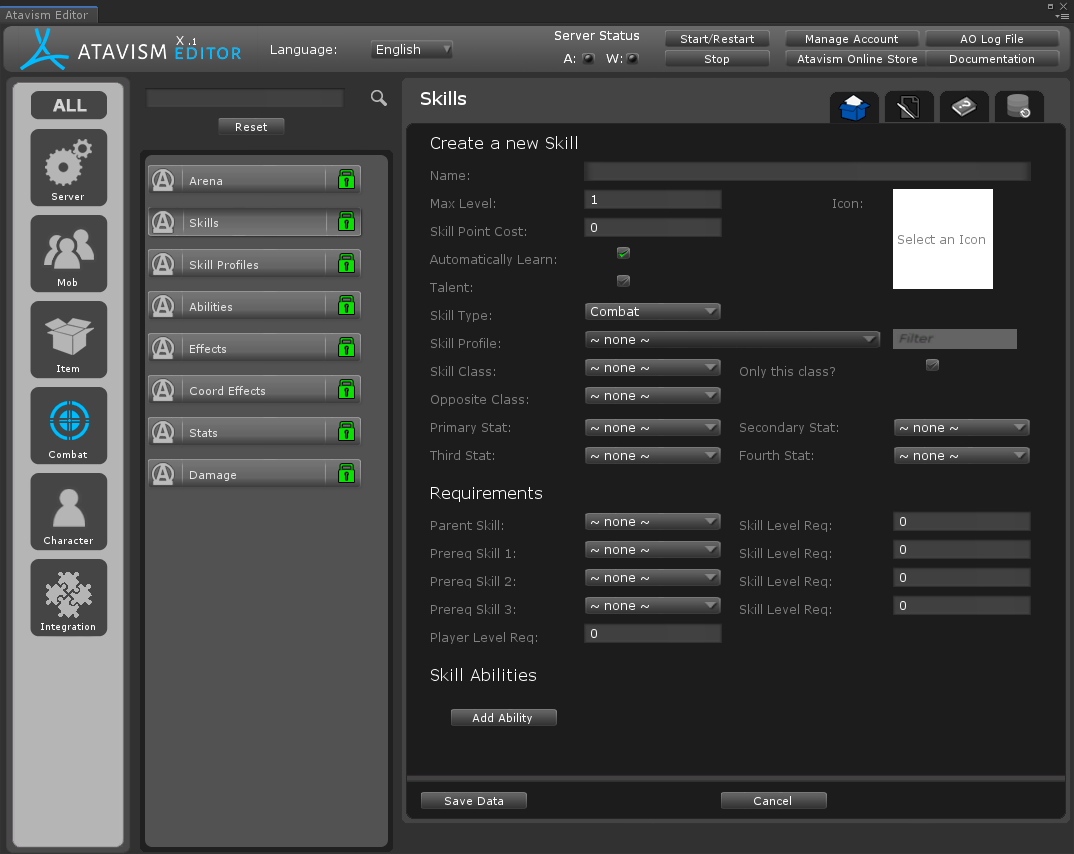Viewport: 1074px width, 854px height.
Task: Select Abilities in the module list
Action: point(254,307)
